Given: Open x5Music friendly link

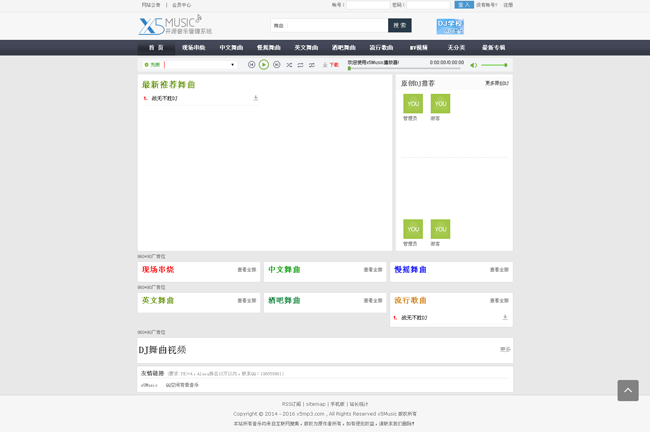Looking at the screenshot, I should click(x=149, y=385).
